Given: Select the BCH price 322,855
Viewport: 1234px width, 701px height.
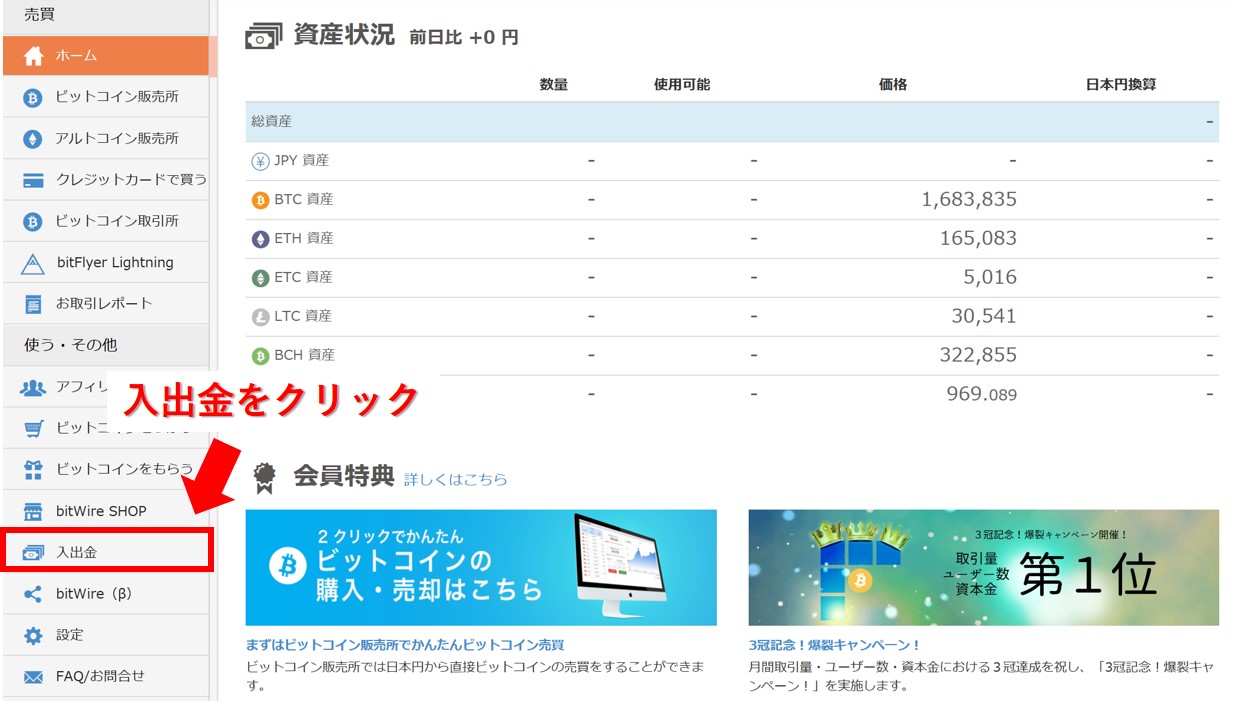Looking at the screenshot, I should 978,355.
